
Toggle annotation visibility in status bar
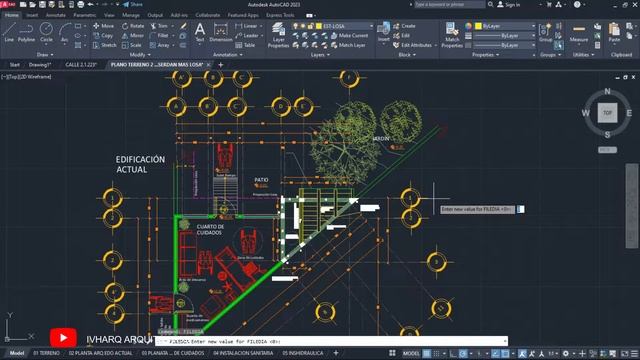pyautogui.click(x=522, y=353)
